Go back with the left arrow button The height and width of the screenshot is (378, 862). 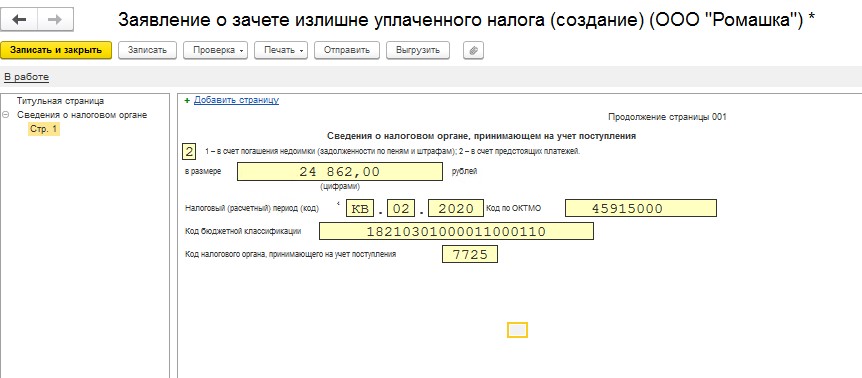click(x=19, y=20)
